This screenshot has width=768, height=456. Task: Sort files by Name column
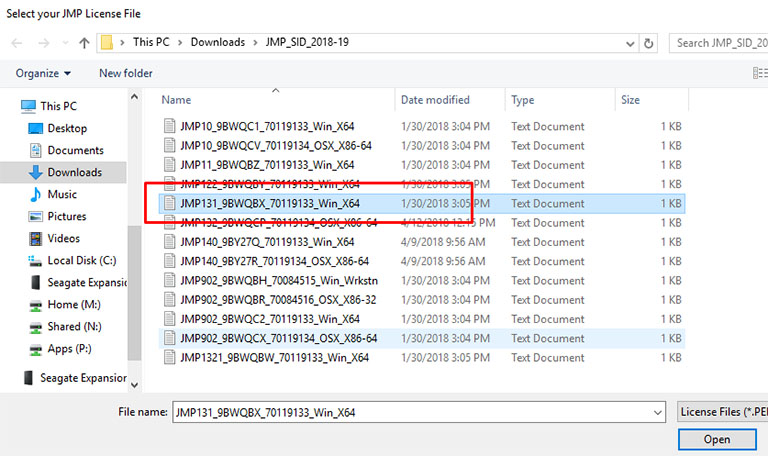point(176,100)
